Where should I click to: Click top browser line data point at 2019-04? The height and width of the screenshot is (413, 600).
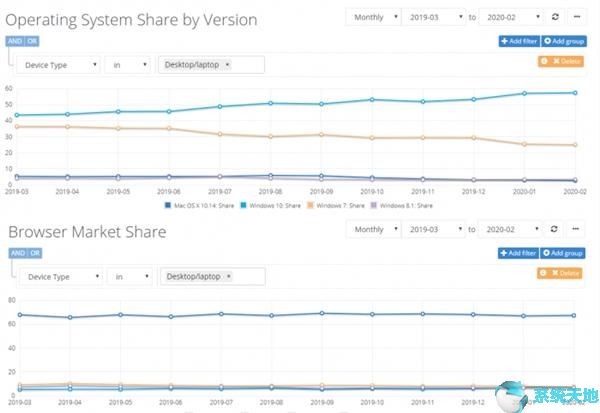point(70,317)
